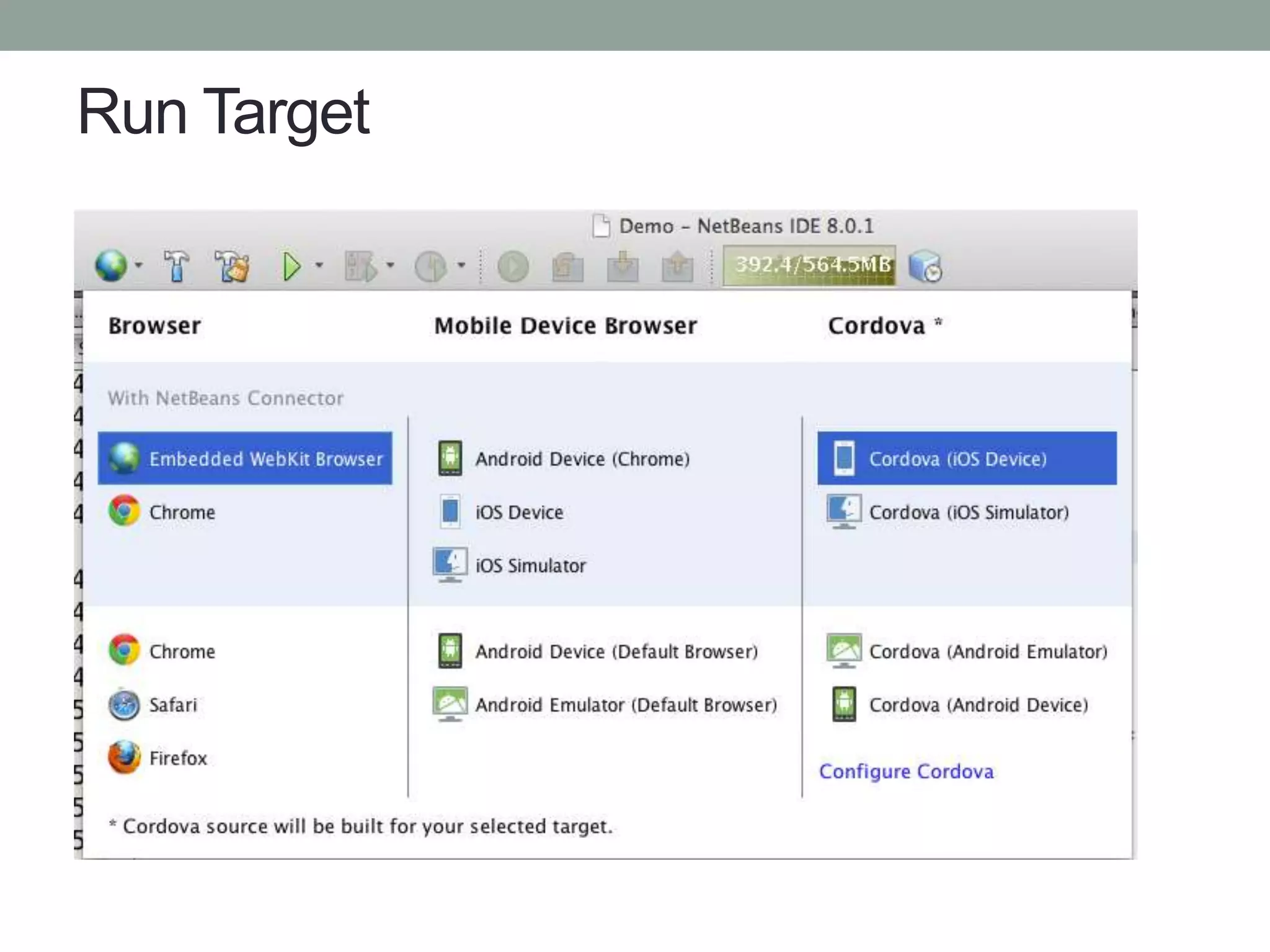Click the Step Out up-arrow icon
The width and height of the screenshot is (1270, 952).
click(677, 267)
